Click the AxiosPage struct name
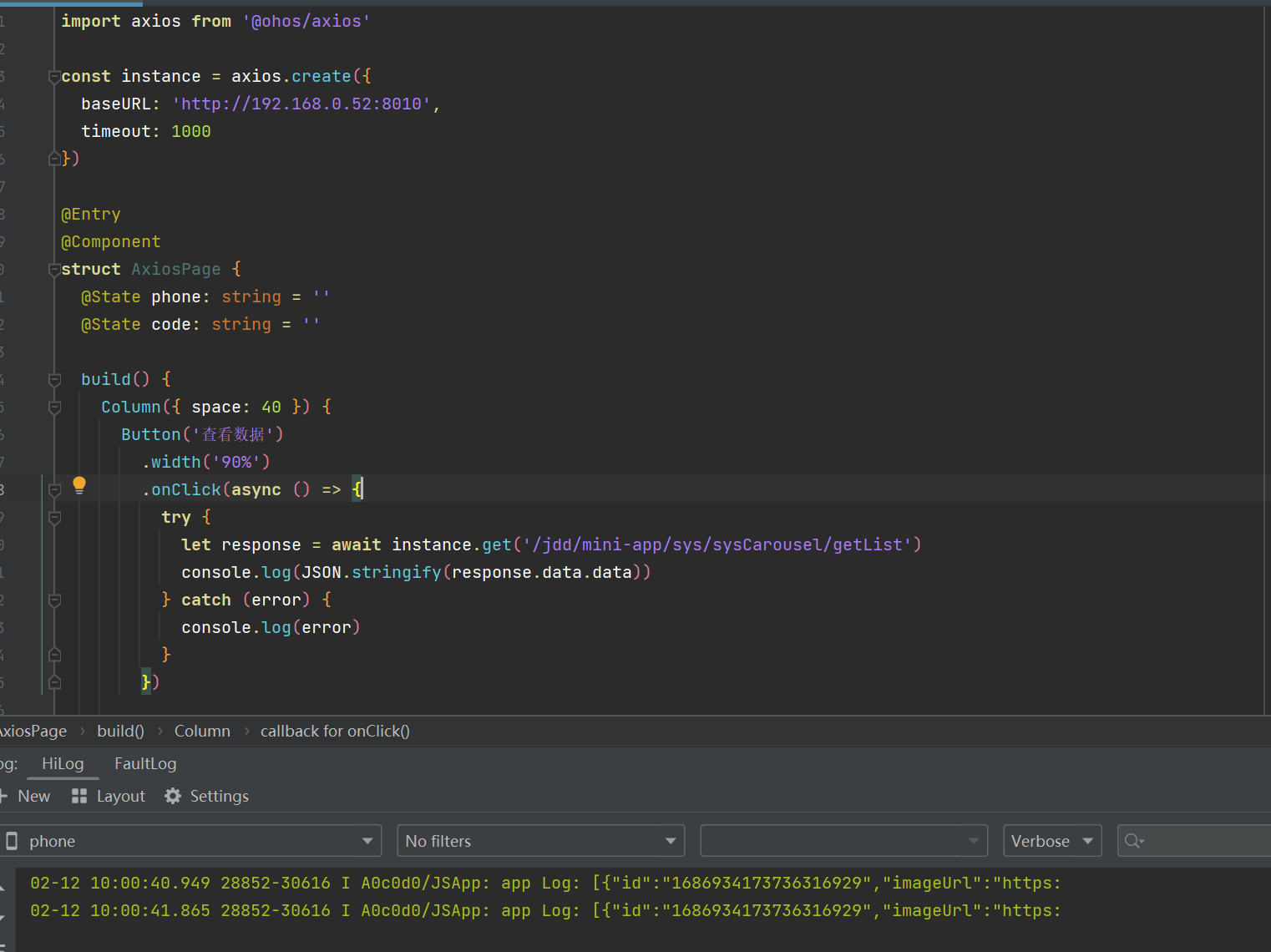The width and height of the screenshot is (1271, 952). (x=176, y=269)
